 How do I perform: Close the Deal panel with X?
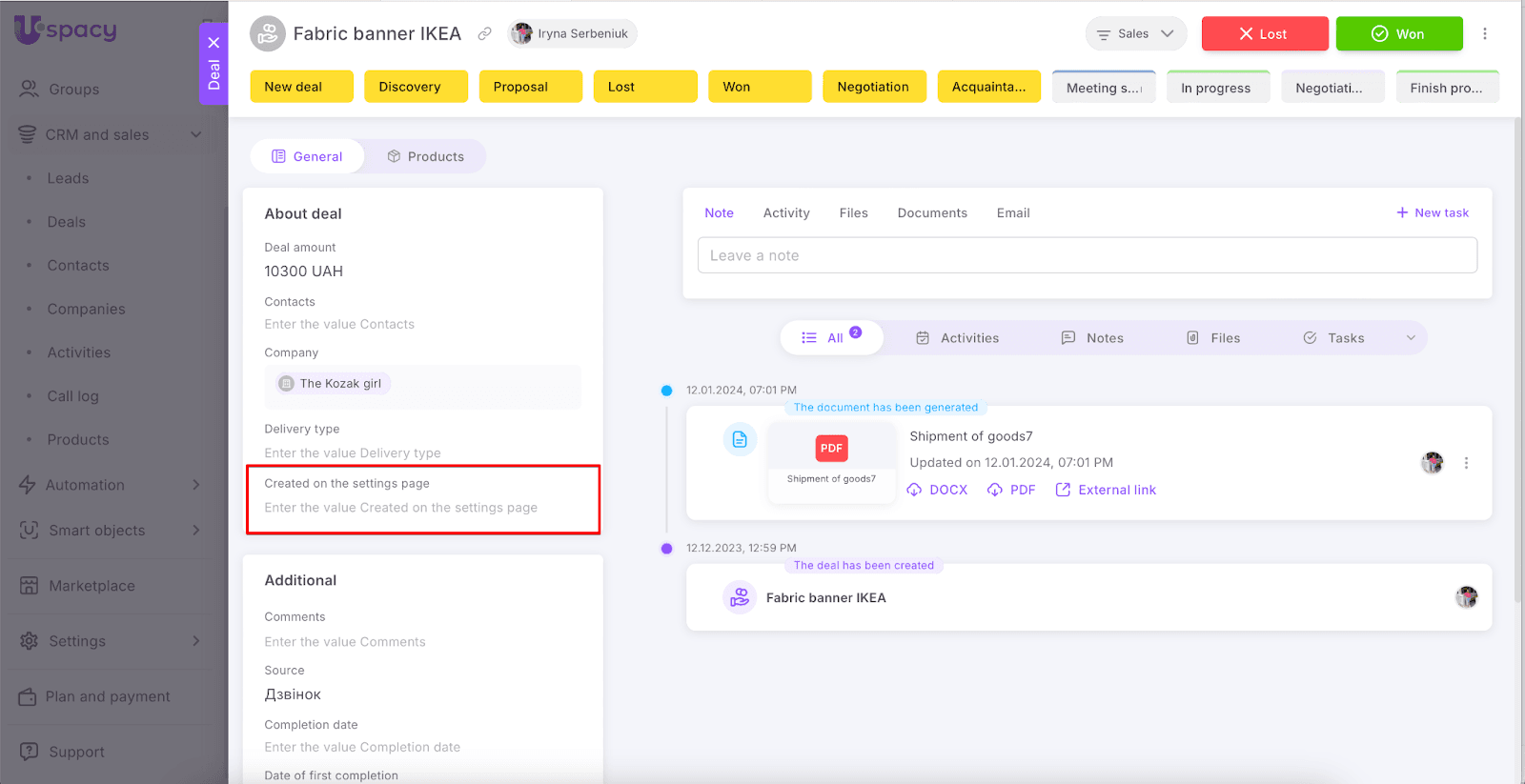(x=213, y=43)
